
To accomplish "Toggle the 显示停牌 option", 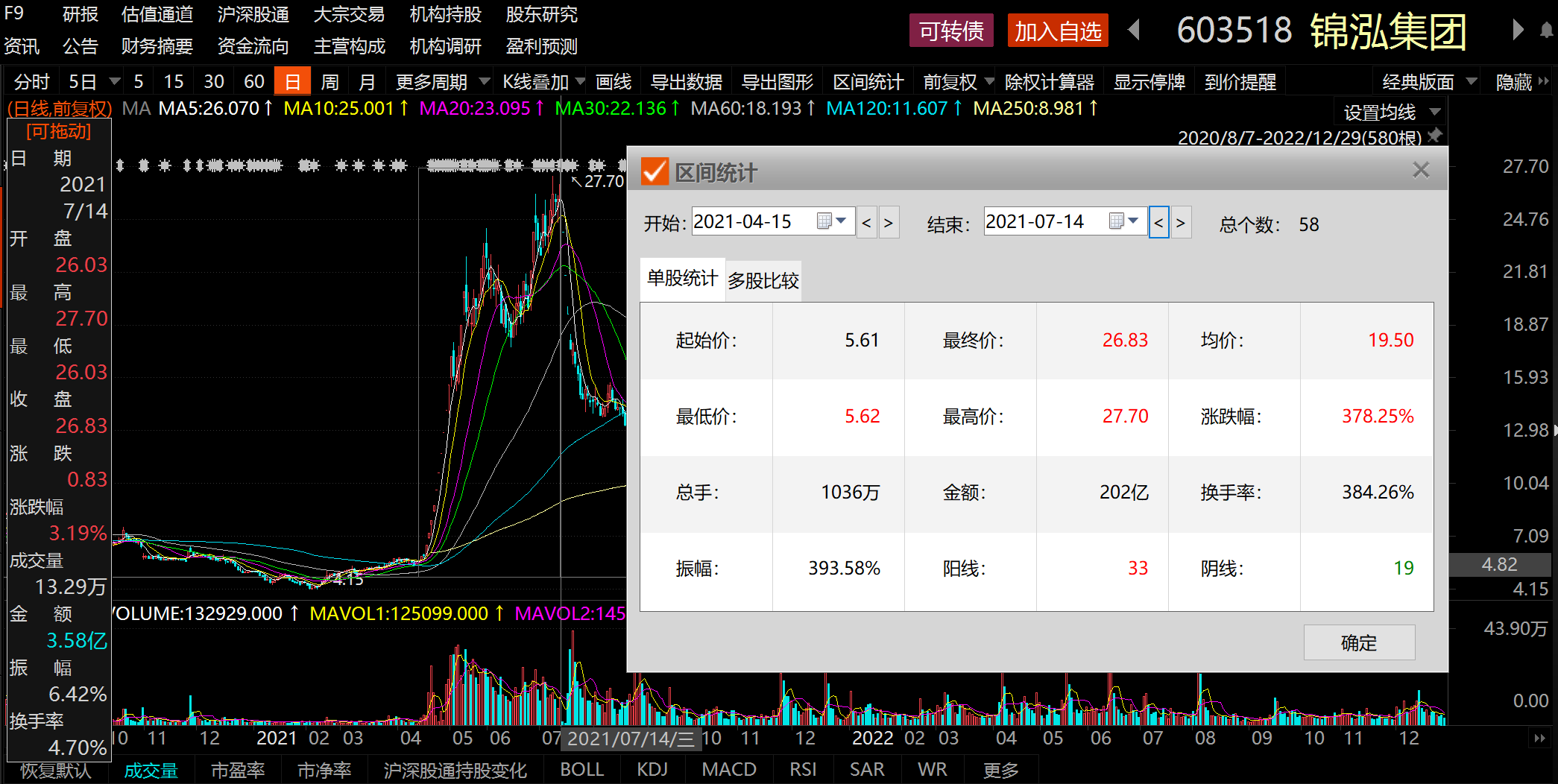I will click(1149, 81).
